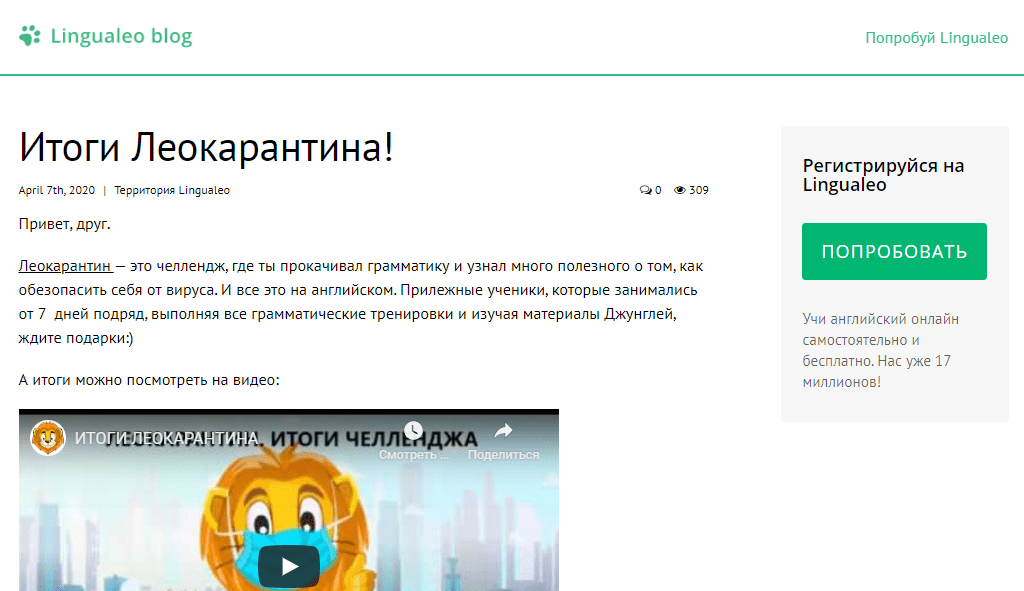1024x591 pixels.
Task: Open the Леокарантин underlined link
Action: 65,266
